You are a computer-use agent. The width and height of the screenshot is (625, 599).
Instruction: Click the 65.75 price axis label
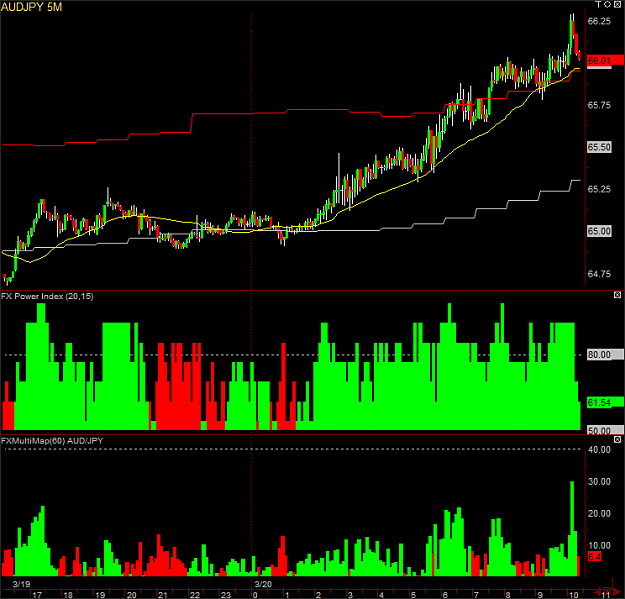click(599, 105)
